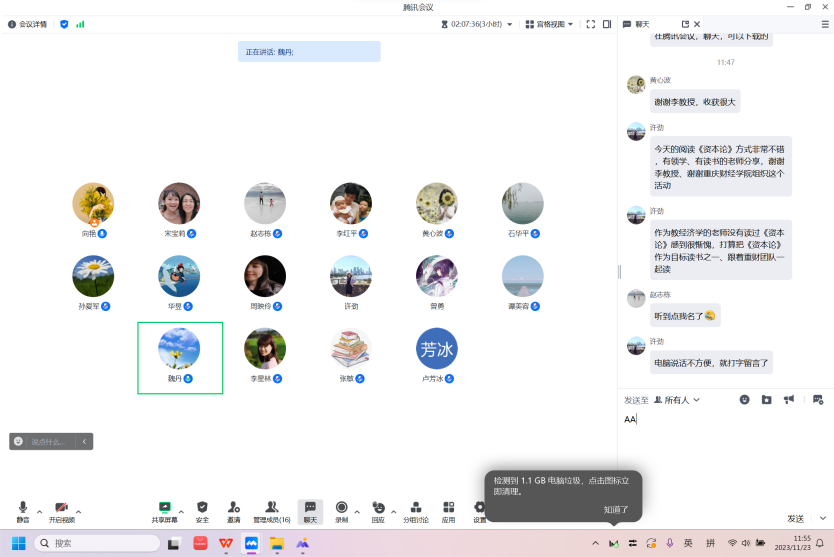Screen dimensions: 834x557
Task: Toggle the chat (聊天) panel button
Action: coord(310,508)
